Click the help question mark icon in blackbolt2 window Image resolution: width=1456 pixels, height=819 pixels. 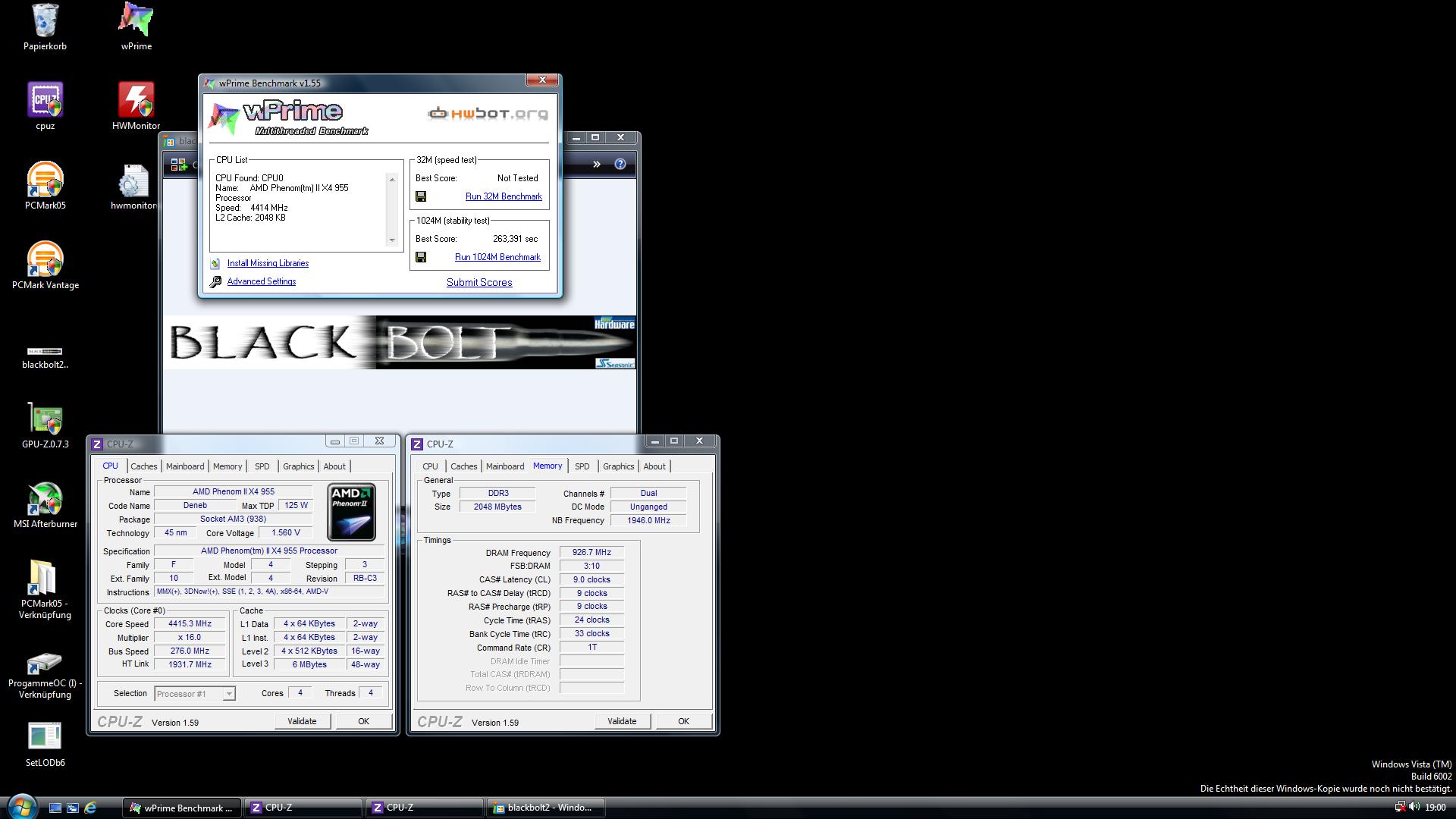tap(620, 164)
